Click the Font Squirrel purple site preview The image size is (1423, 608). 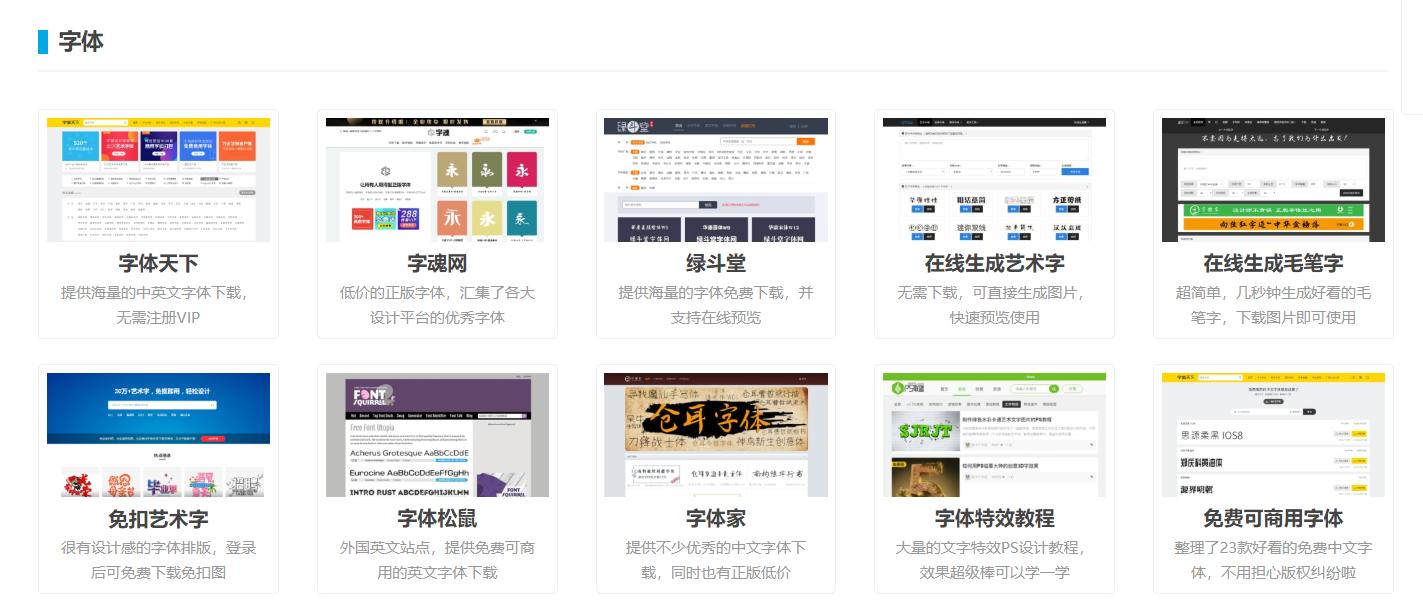436,434
